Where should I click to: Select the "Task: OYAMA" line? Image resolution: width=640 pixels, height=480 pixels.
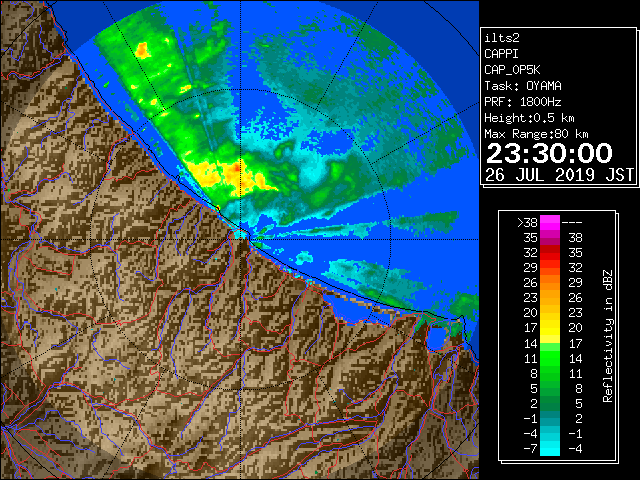(523, 86)
